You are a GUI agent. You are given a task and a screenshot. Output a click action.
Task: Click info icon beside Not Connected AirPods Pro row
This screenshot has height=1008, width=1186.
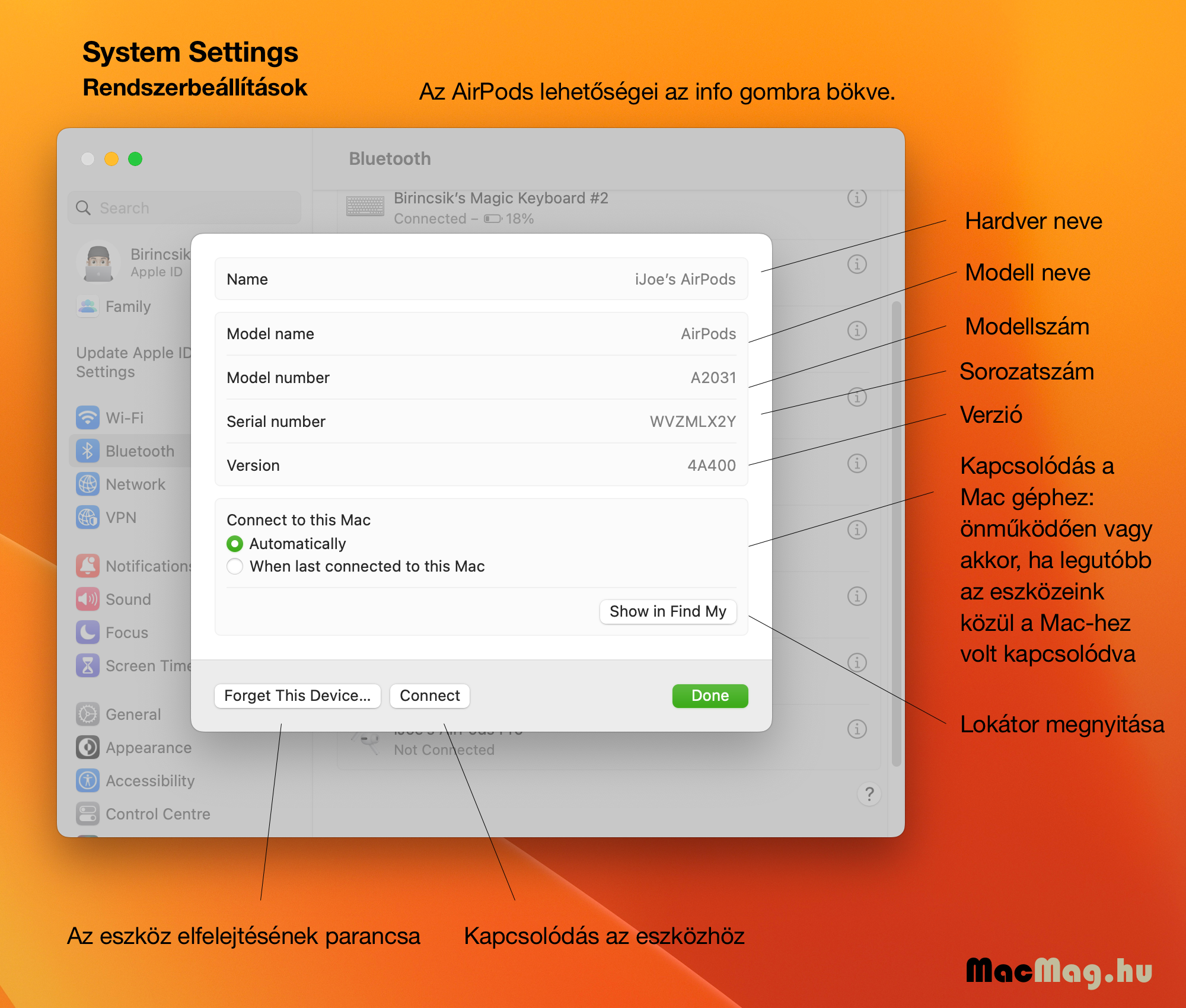(857, 729)
